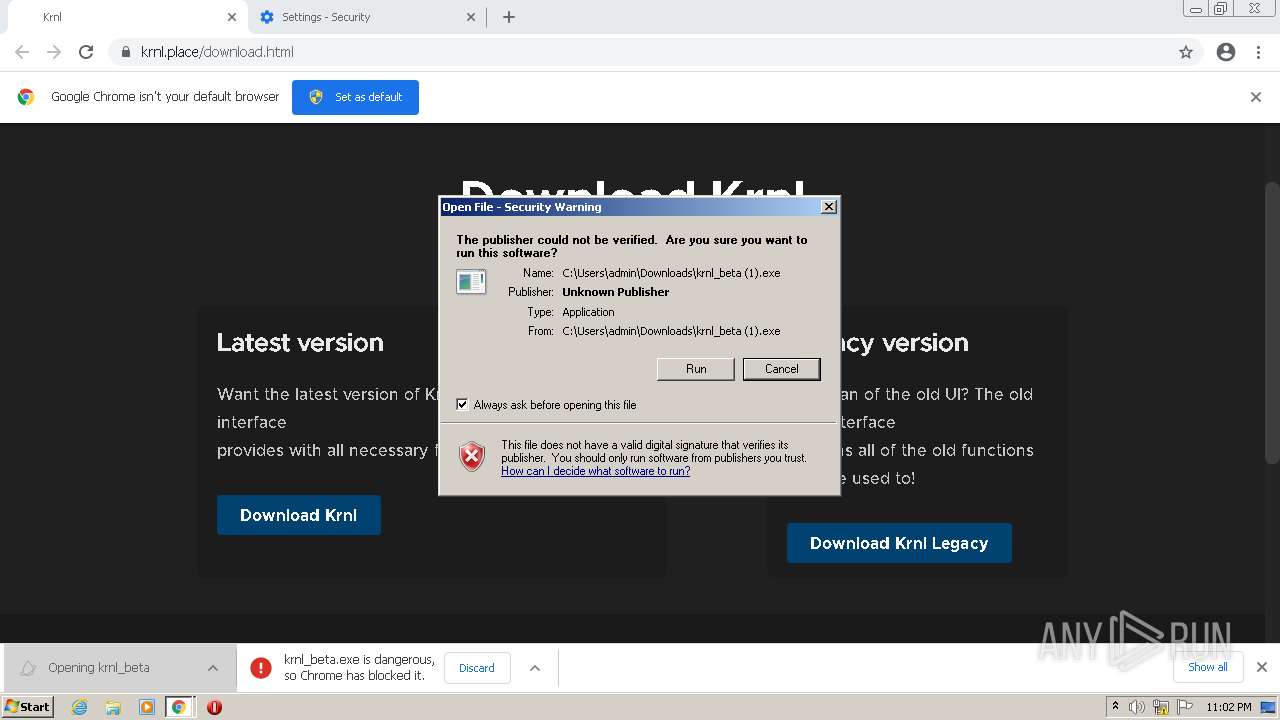Close the Security Warning dialog with X
Viewport: 1280px width, 720px height.
(x=828, y=207)
